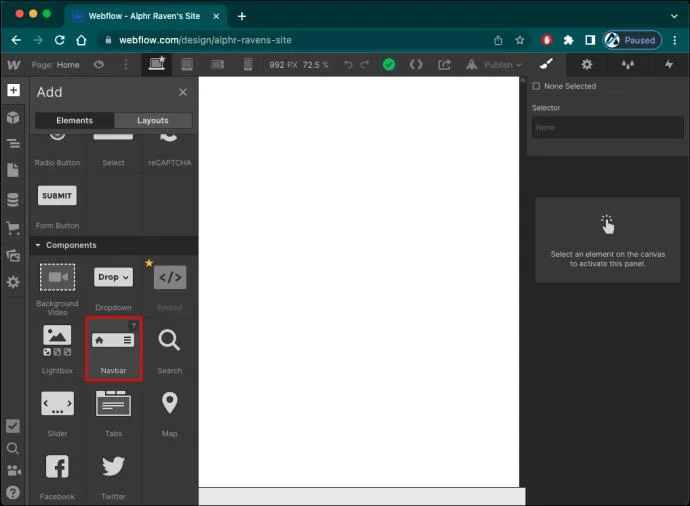Viewport: 690px width, 506px height.
Task: Open the Interactions lightning tab
Action: pos(668,65)
